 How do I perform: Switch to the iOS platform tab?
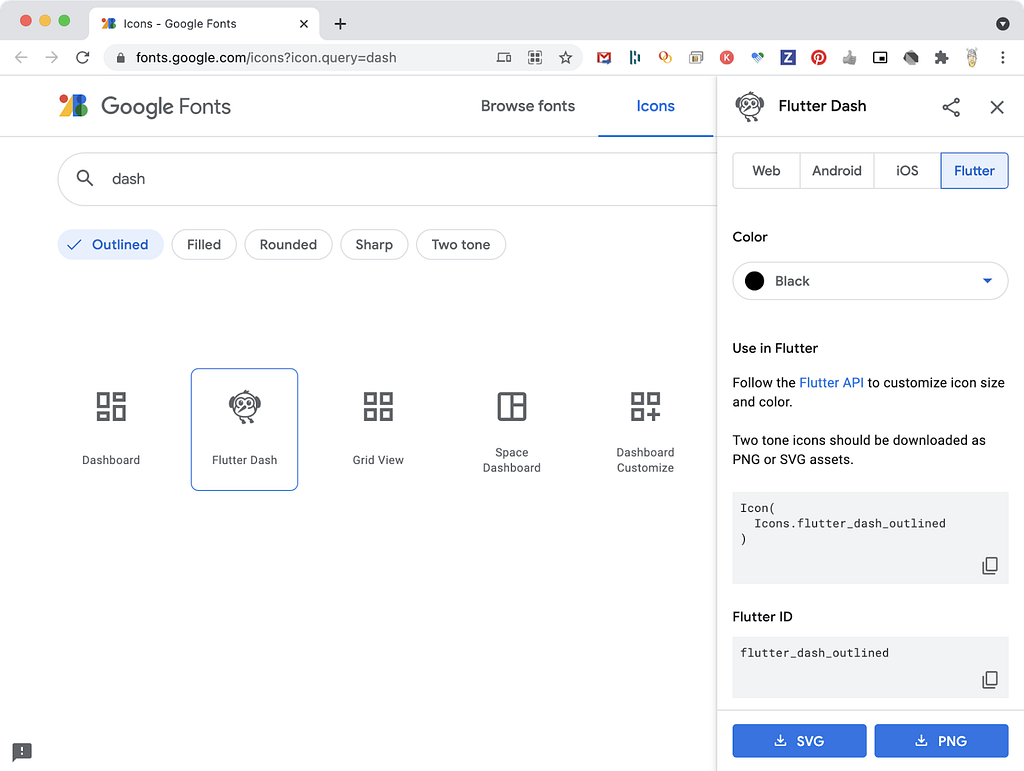tap(907, 170)
